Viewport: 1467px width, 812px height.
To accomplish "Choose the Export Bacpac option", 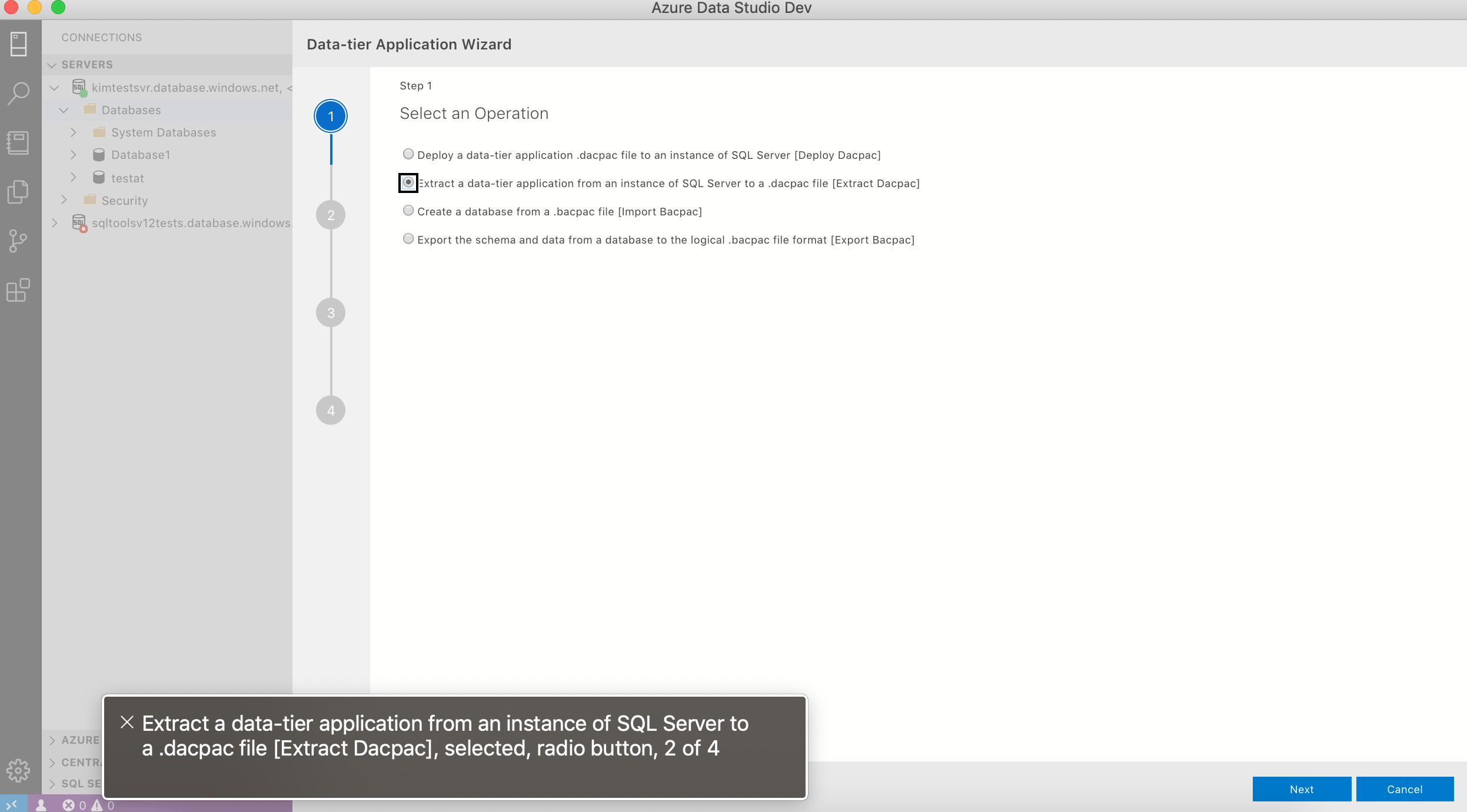I will (x=408, y=238).
